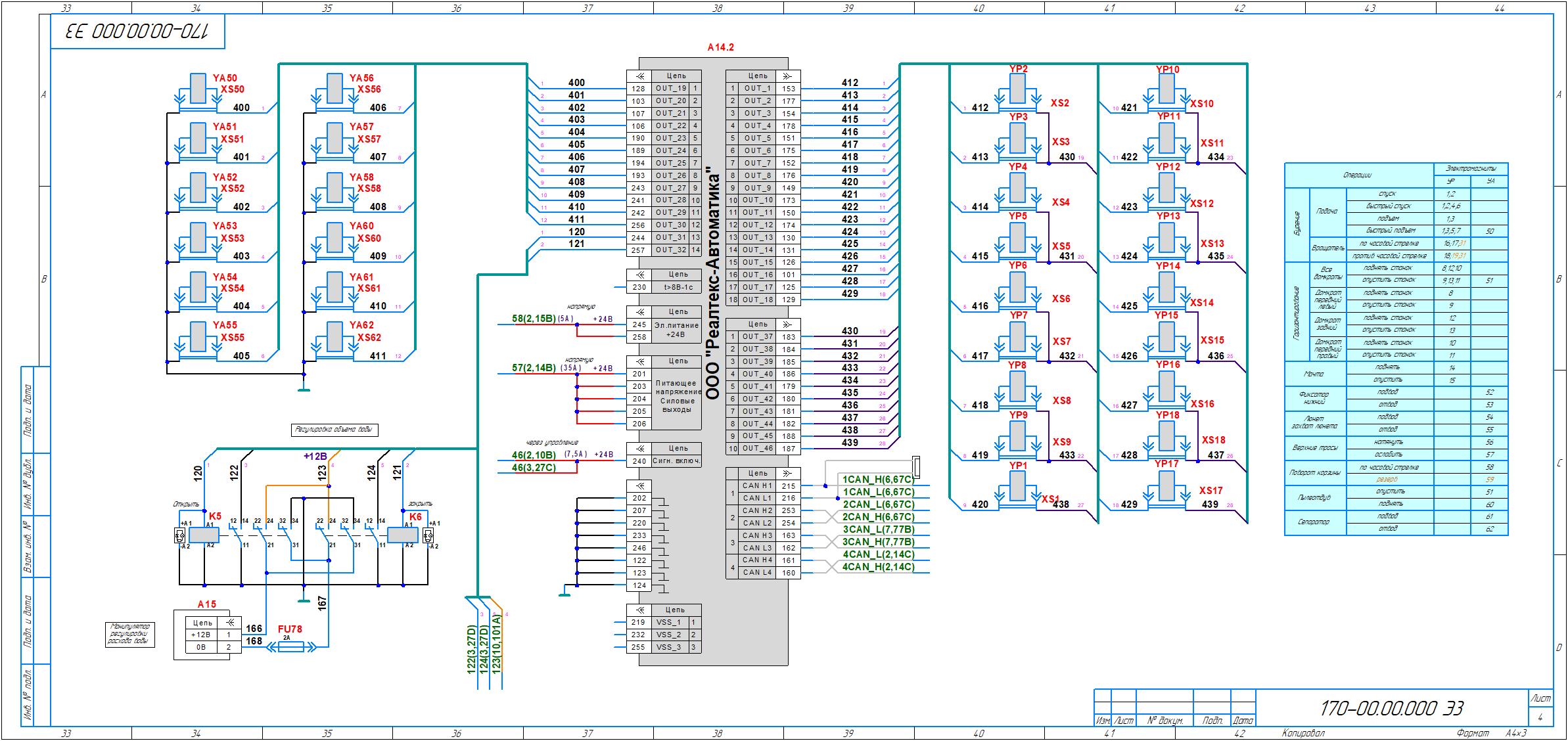Click the Сигн. включ. circuit cell
Image resolution: width=1568 pixels, height=741 pixels.
677,461
